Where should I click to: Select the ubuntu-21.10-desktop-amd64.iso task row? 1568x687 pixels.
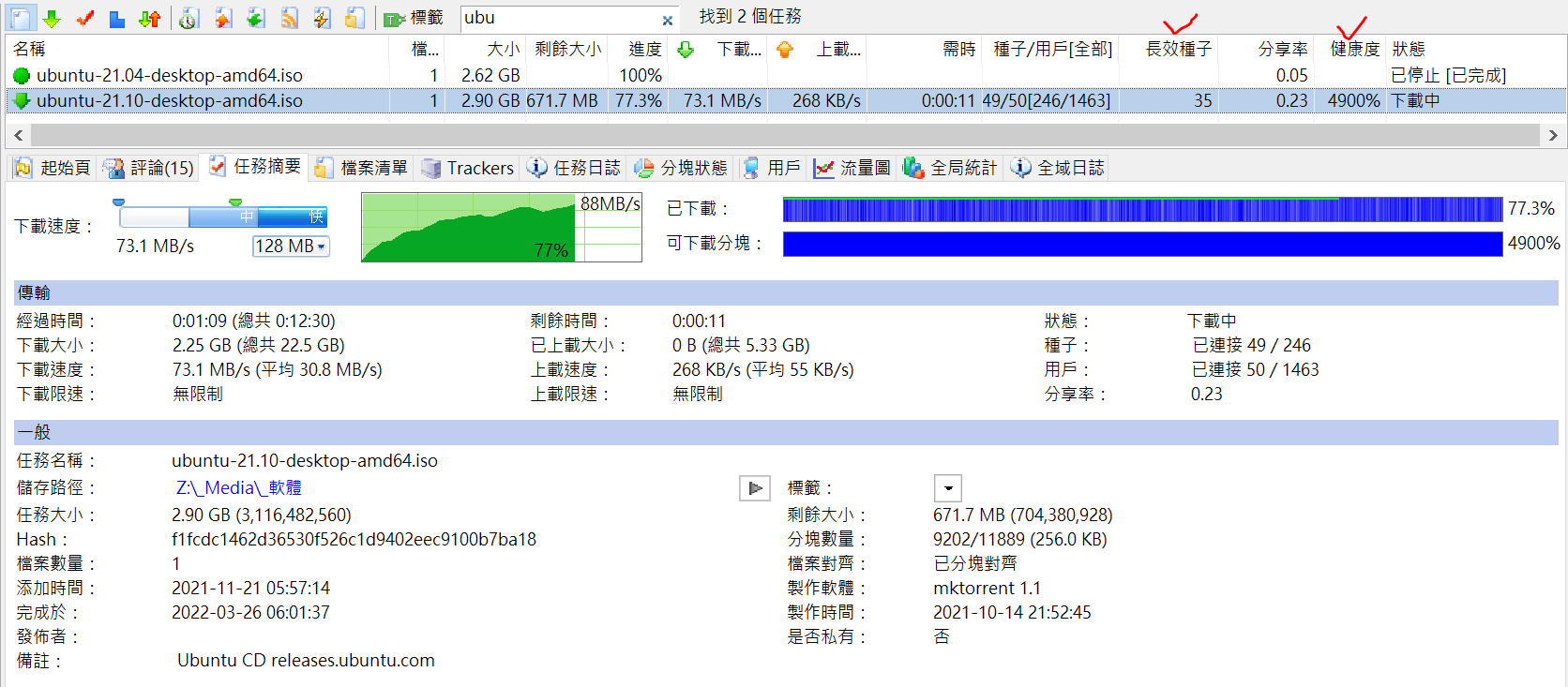(786, 100)
